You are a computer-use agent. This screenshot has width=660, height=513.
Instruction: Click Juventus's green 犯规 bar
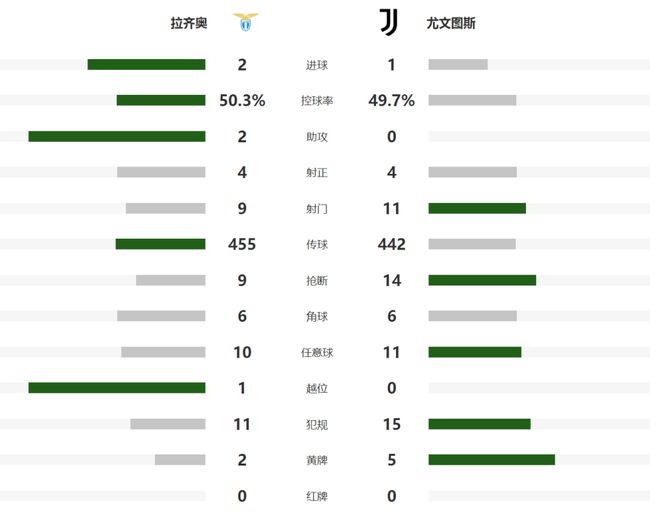coord(479,423)
